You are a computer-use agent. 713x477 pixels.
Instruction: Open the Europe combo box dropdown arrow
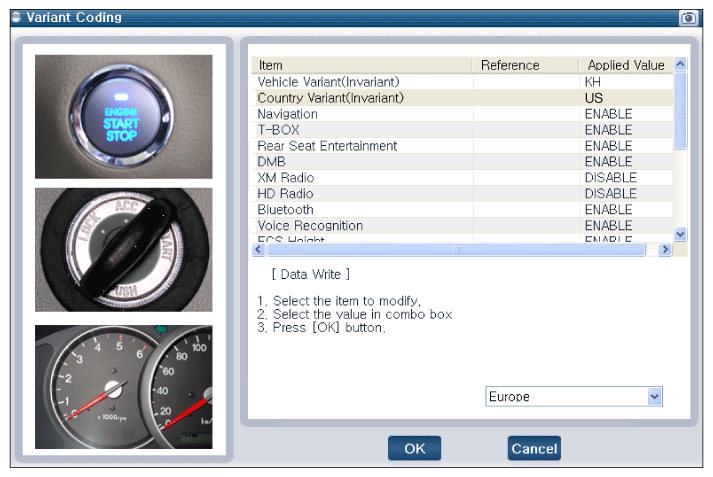[654, 397]
